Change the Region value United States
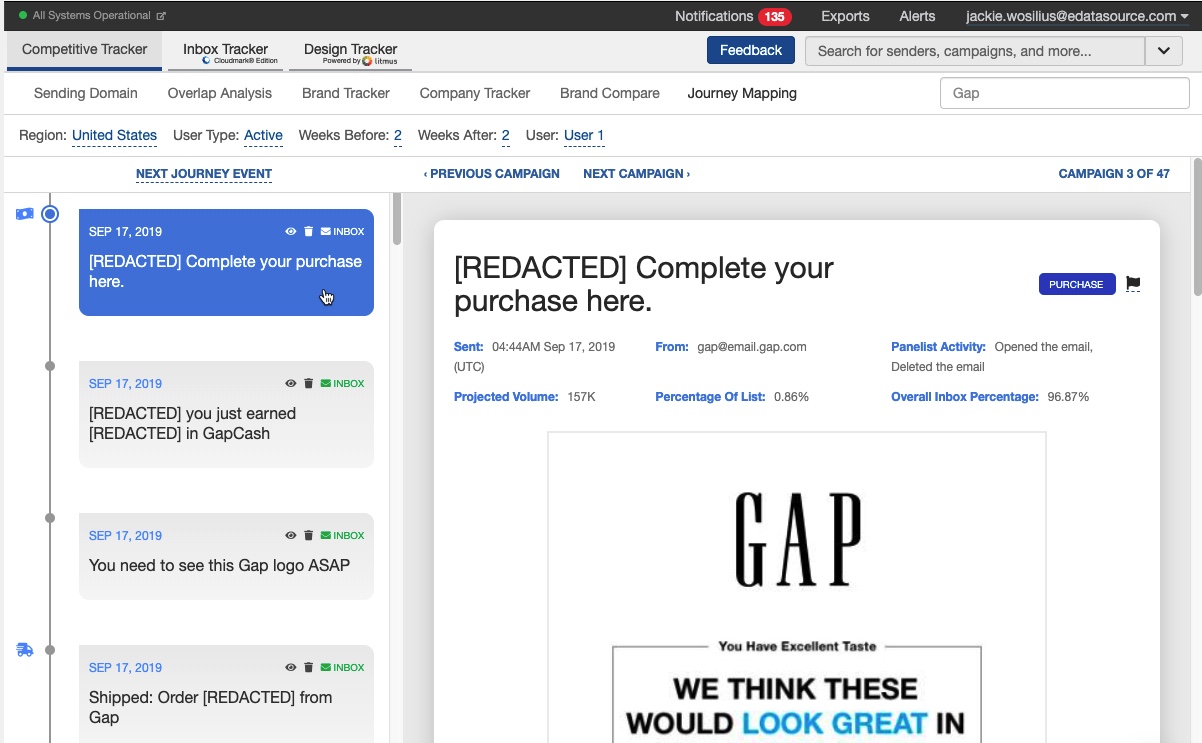Viewport: 1202px width, 743px height. click(x=114, y=135)
